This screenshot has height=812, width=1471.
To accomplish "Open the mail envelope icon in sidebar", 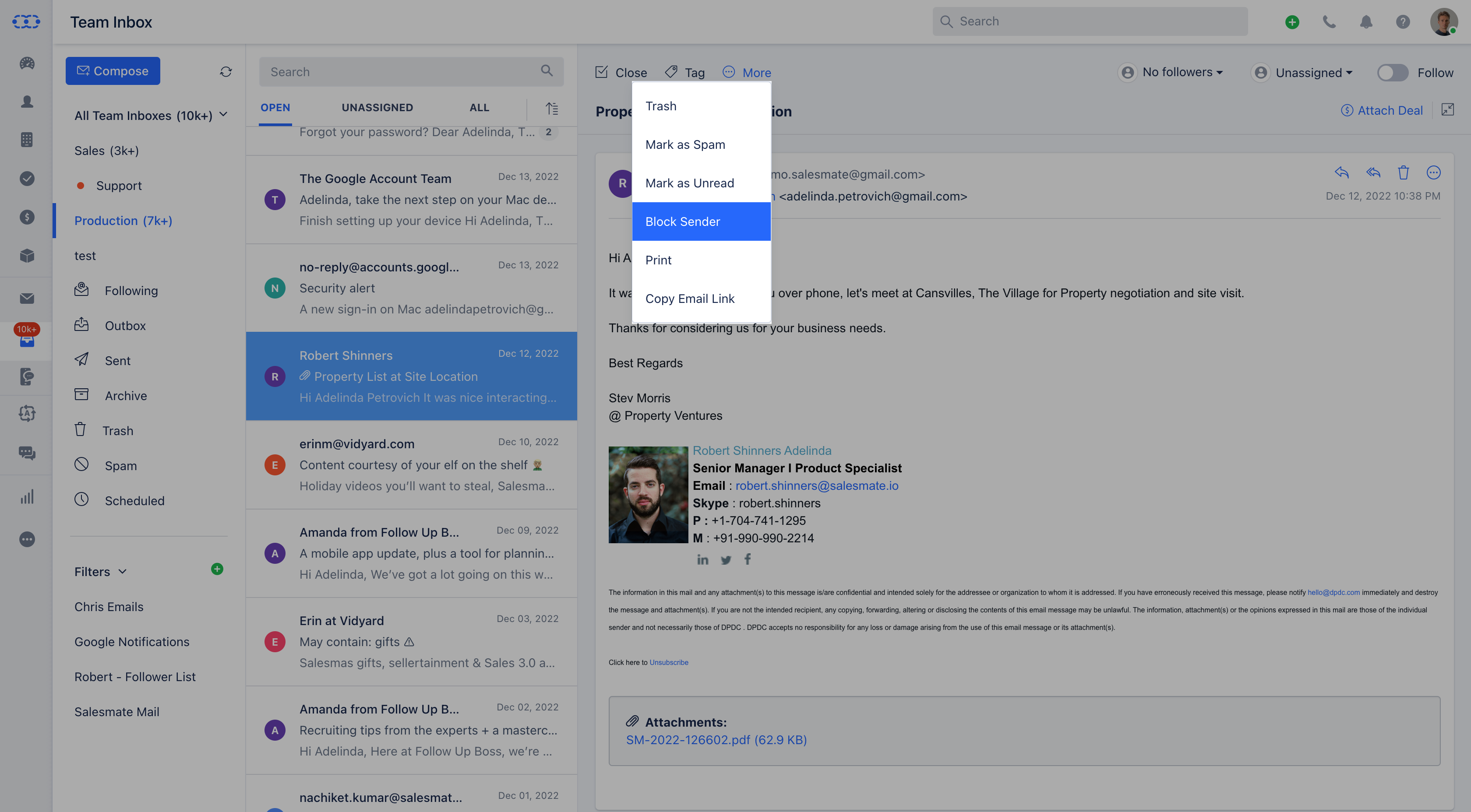I will click(27, 299).
